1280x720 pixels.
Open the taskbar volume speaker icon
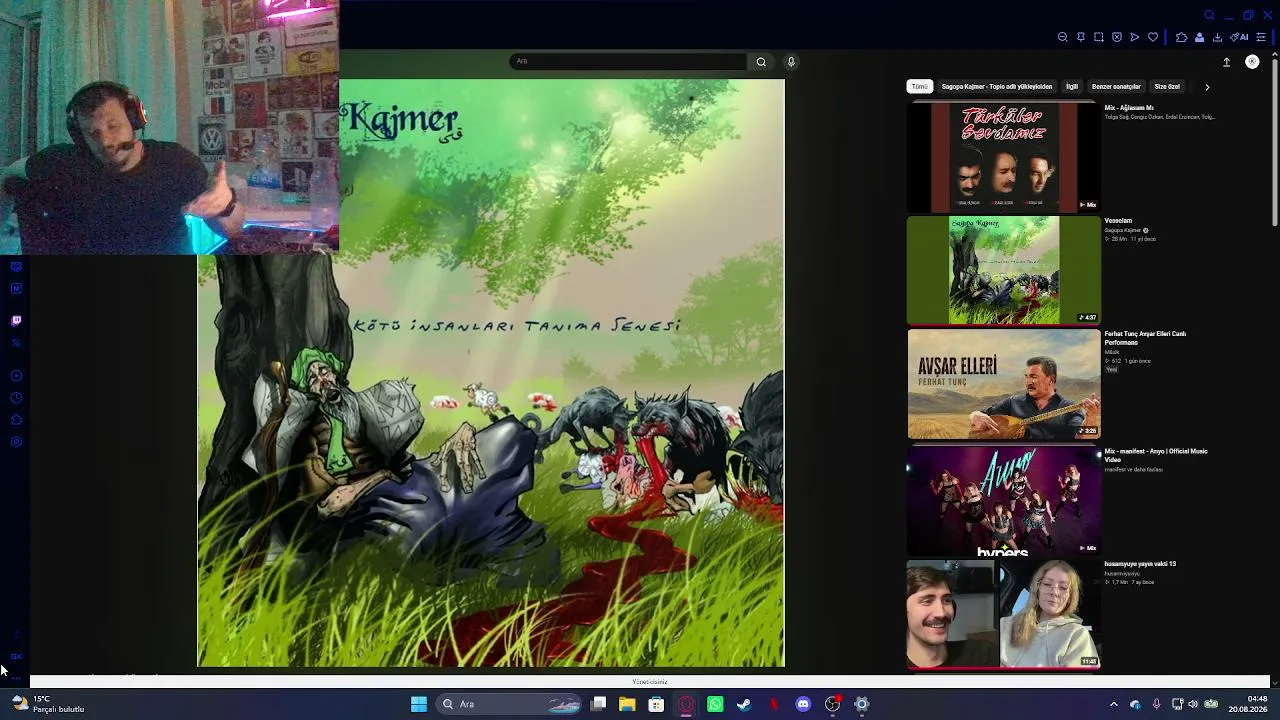1192,704
